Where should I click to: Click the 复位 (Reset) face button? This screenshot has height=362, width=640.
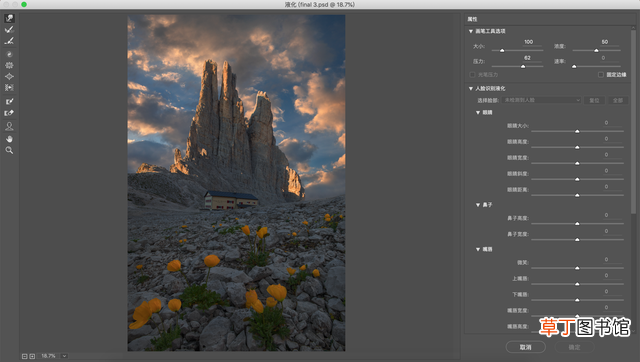[x=594, y=100]
